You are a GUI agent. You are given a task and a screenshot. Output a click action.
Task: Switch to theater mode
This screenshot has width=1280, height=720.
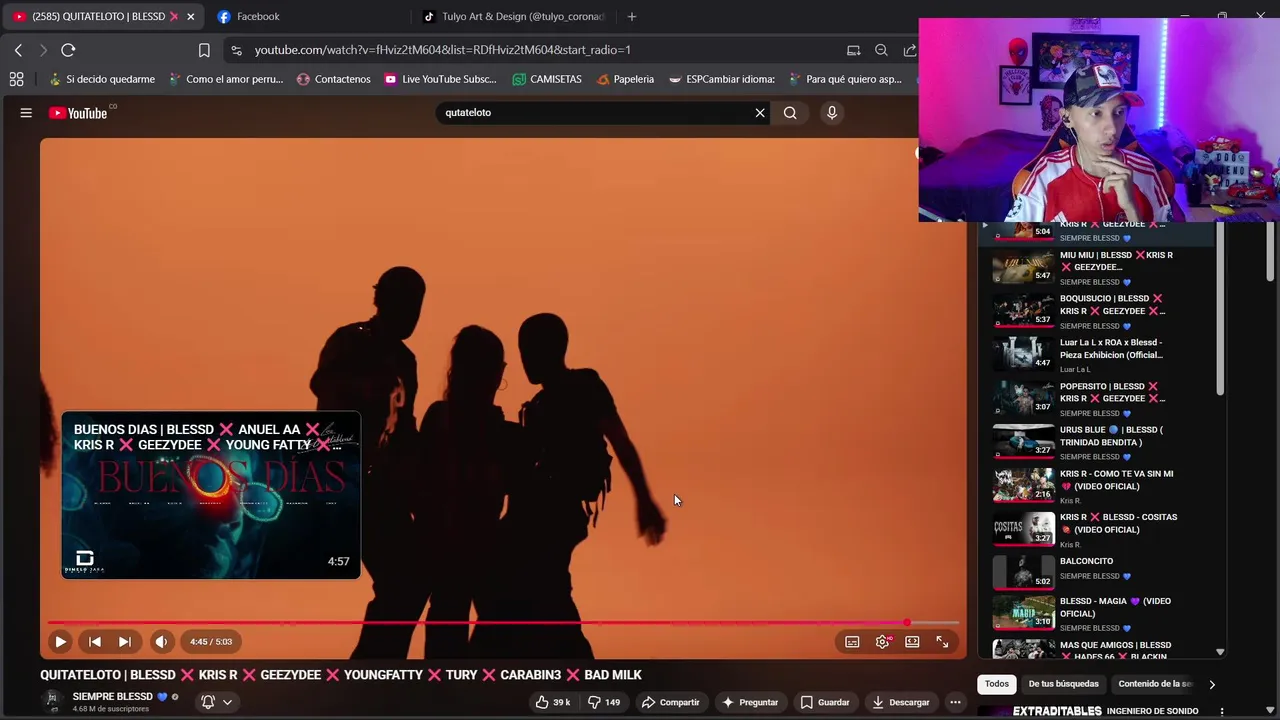912,642
